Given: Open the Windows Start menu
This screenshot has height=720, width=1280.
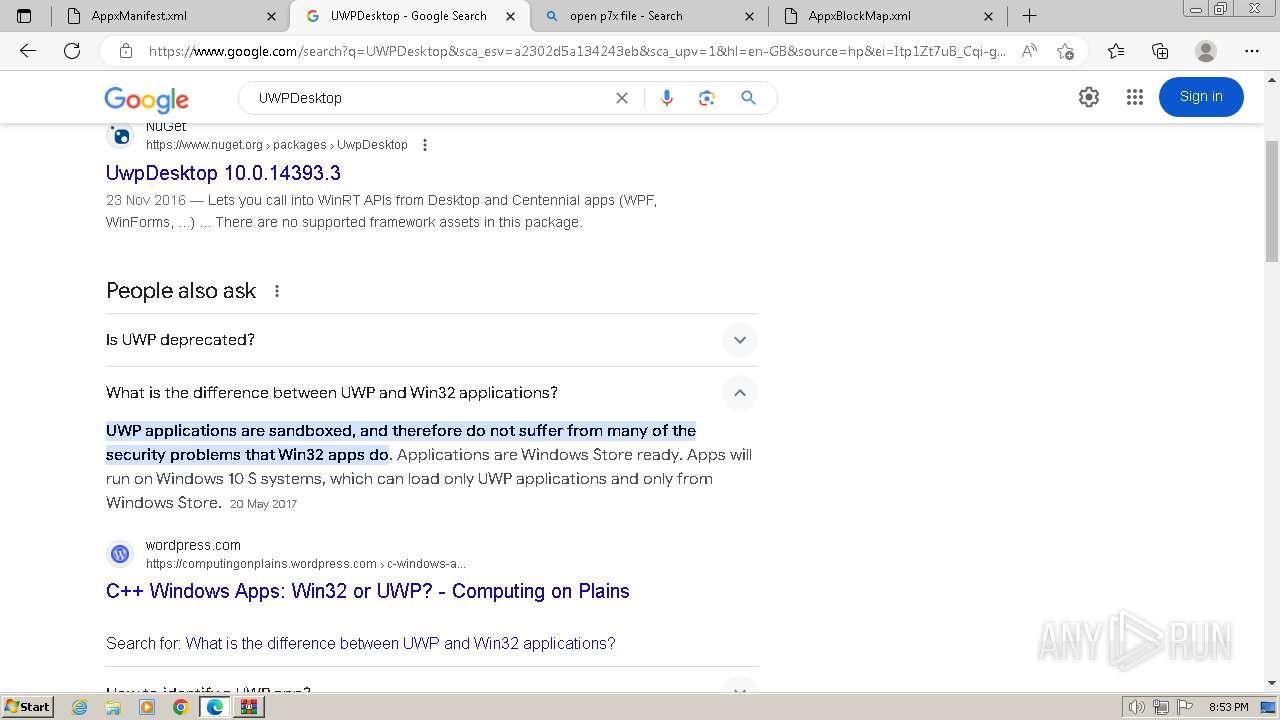Looking at the screenshot, I should 27,707.
